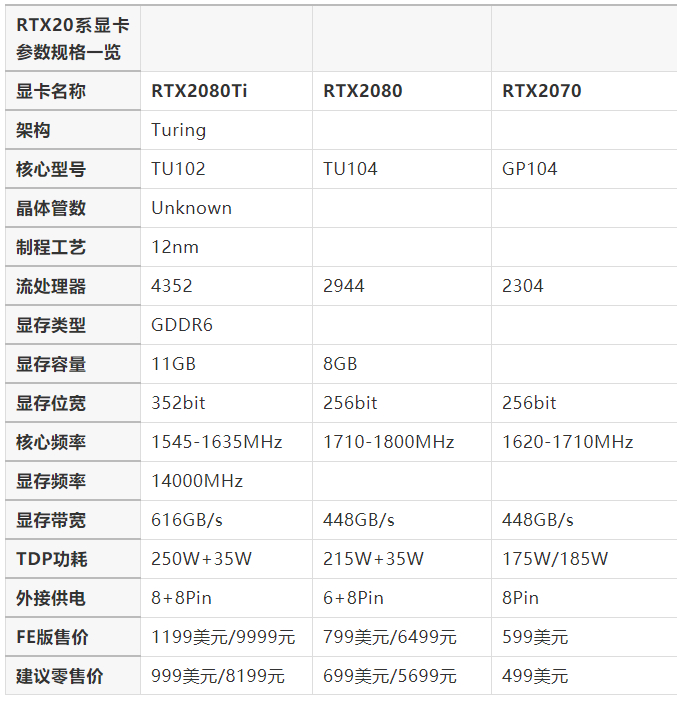This screenshot has height=701, width=677.
Task: Click the 架构 row label
Action: 33,131
